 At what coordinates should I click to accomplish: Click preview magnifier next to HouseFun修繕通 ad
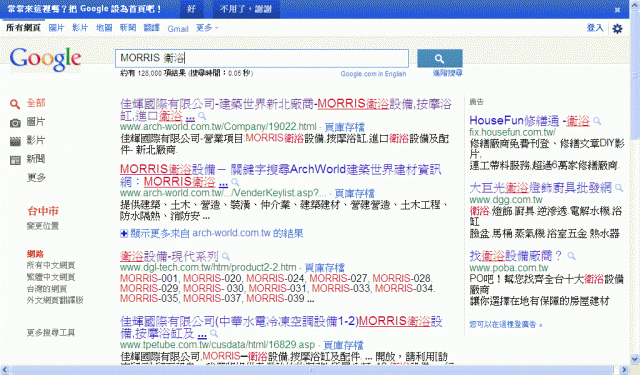pos(597,121)
